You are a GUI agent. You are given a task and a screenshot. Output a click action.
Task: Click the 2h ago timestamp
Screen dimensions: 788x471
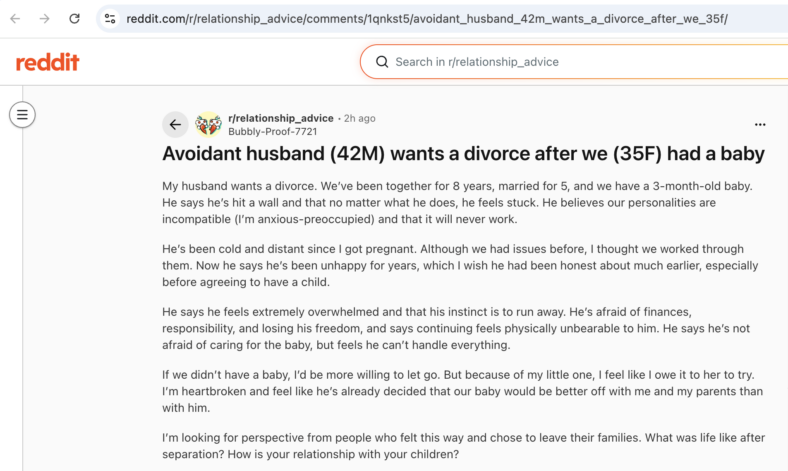point(359,118)
